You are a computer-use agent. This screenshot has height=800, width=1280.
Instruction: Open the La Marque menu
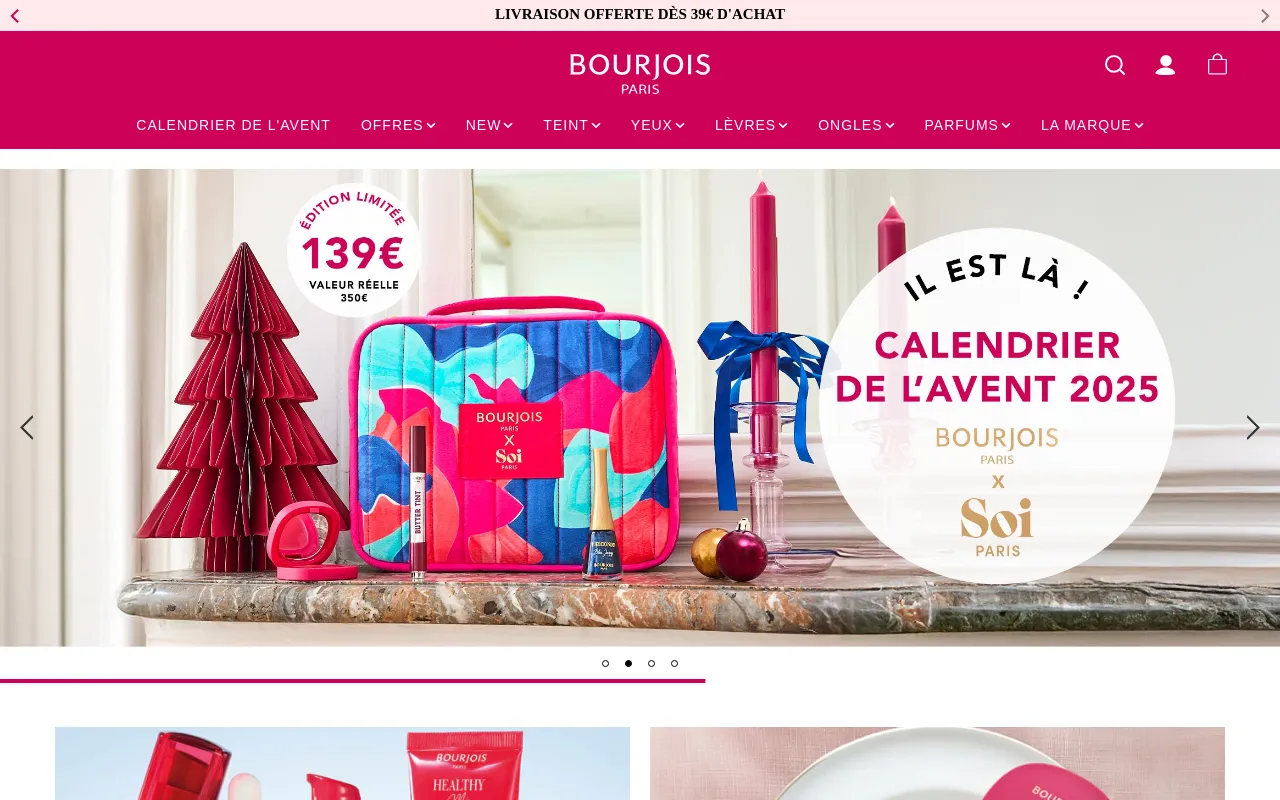(1092, 125)
